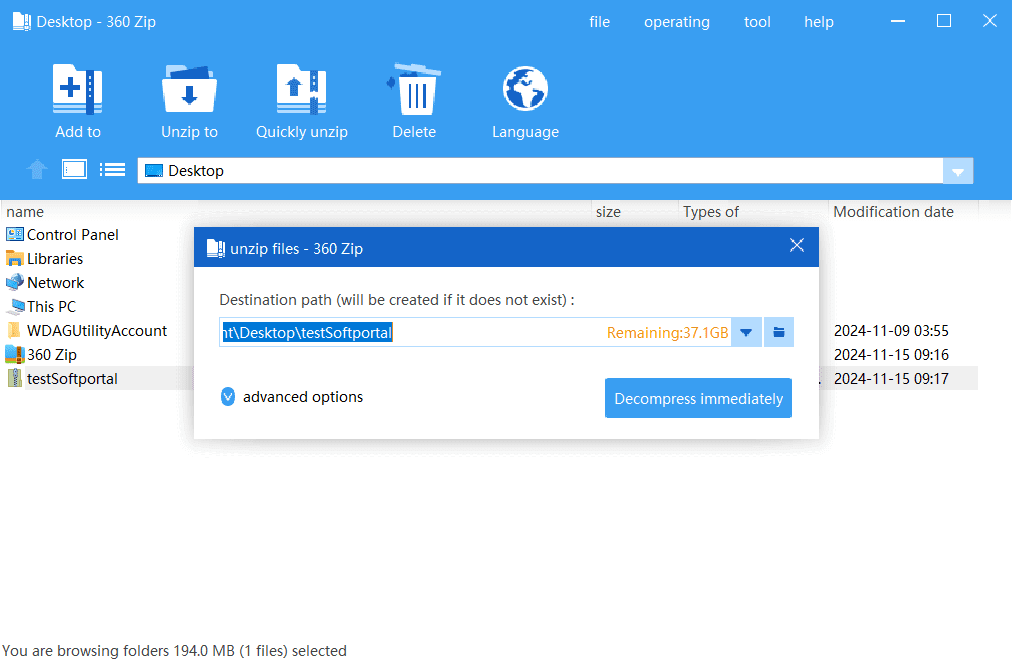Click the WDAGUtilityAccount folder icon

pos(14,331)
